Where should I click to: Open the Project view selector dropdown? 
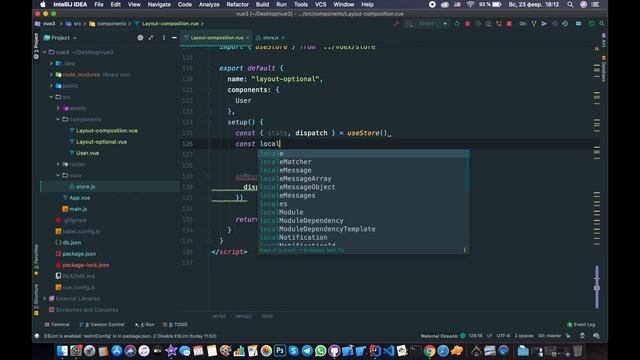point(60,38)
